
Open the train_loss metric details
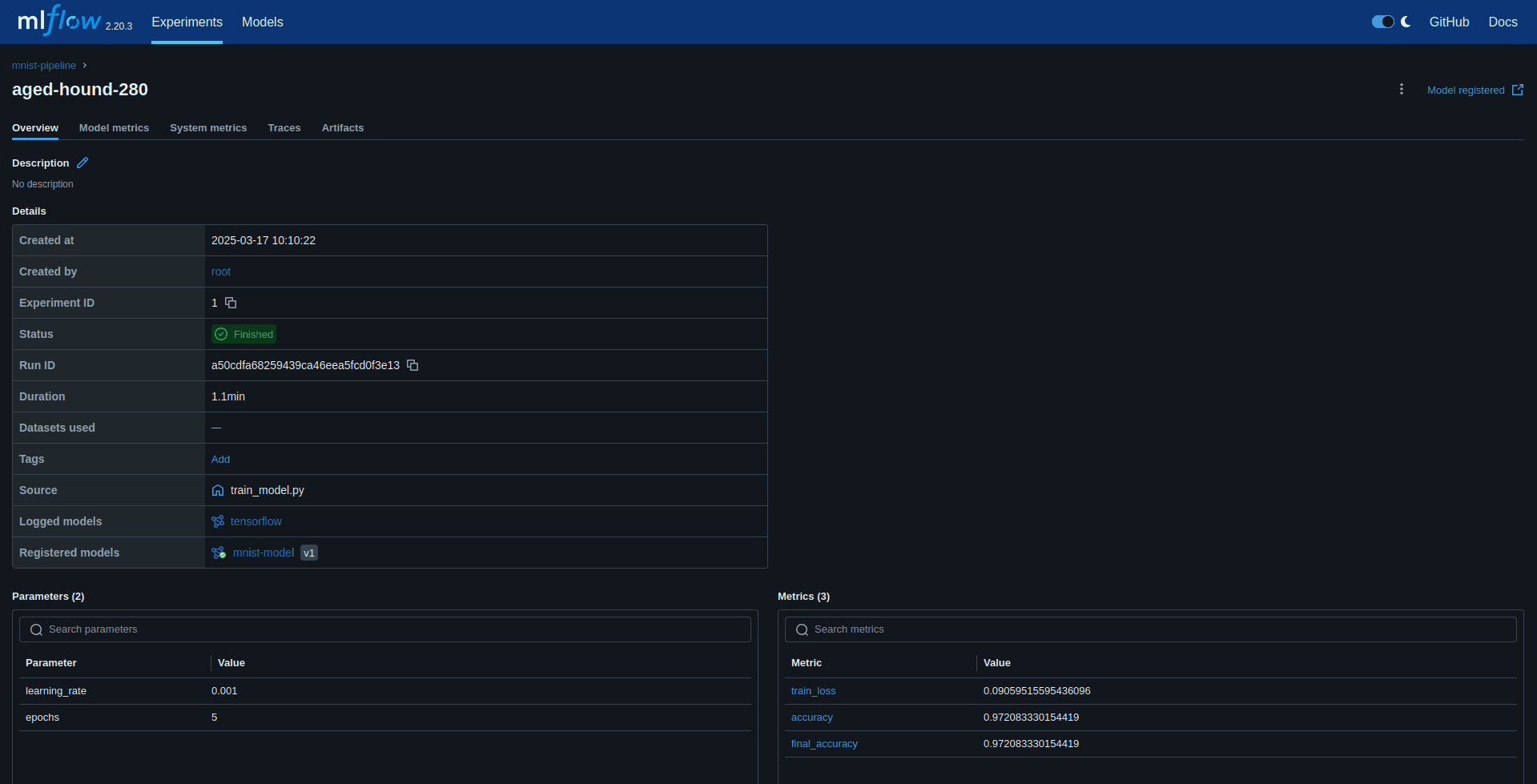coord(813,690)
